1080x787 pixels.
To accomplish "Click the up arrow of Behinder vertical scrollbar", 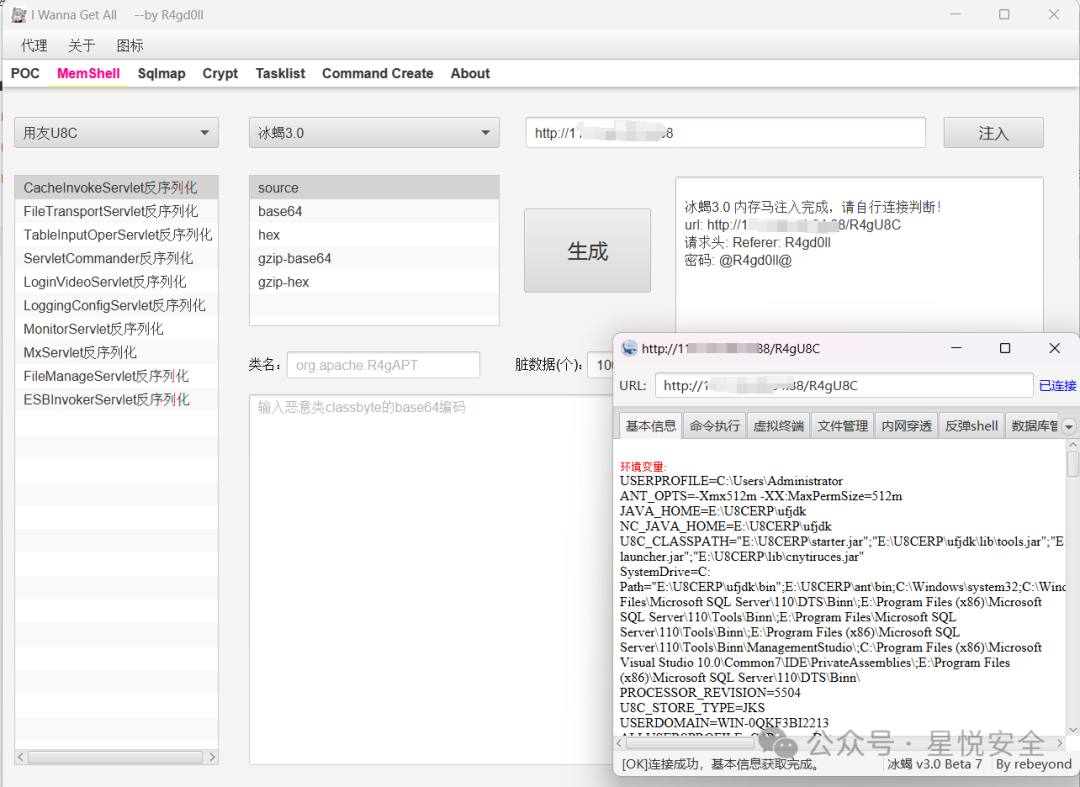I will coord(1072,445).
